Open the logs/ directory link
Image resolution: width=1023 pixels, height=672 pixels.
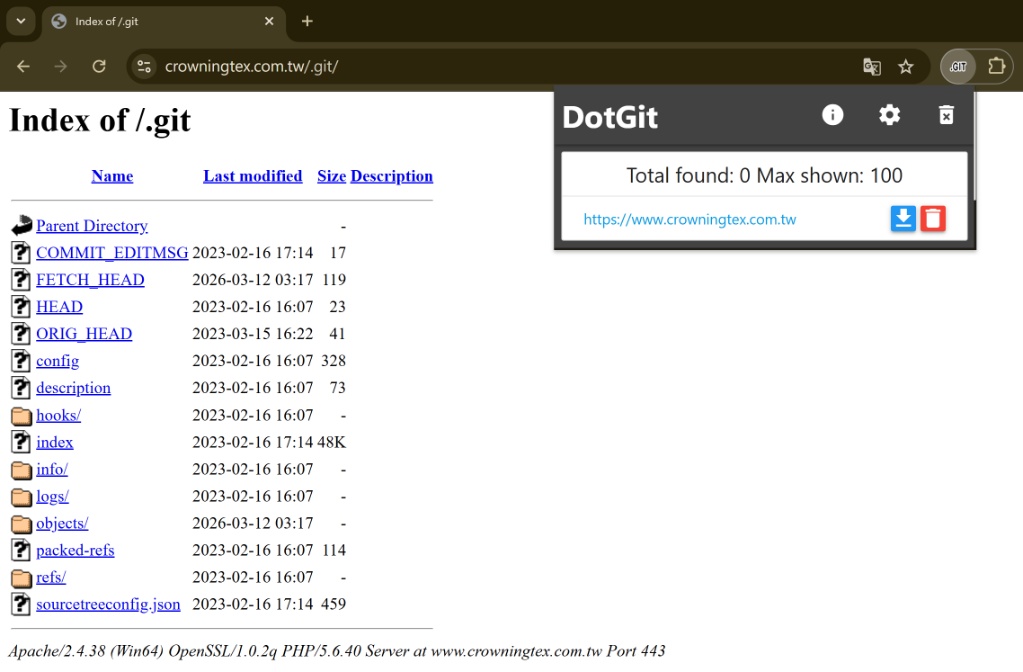(x=52, y=496)
